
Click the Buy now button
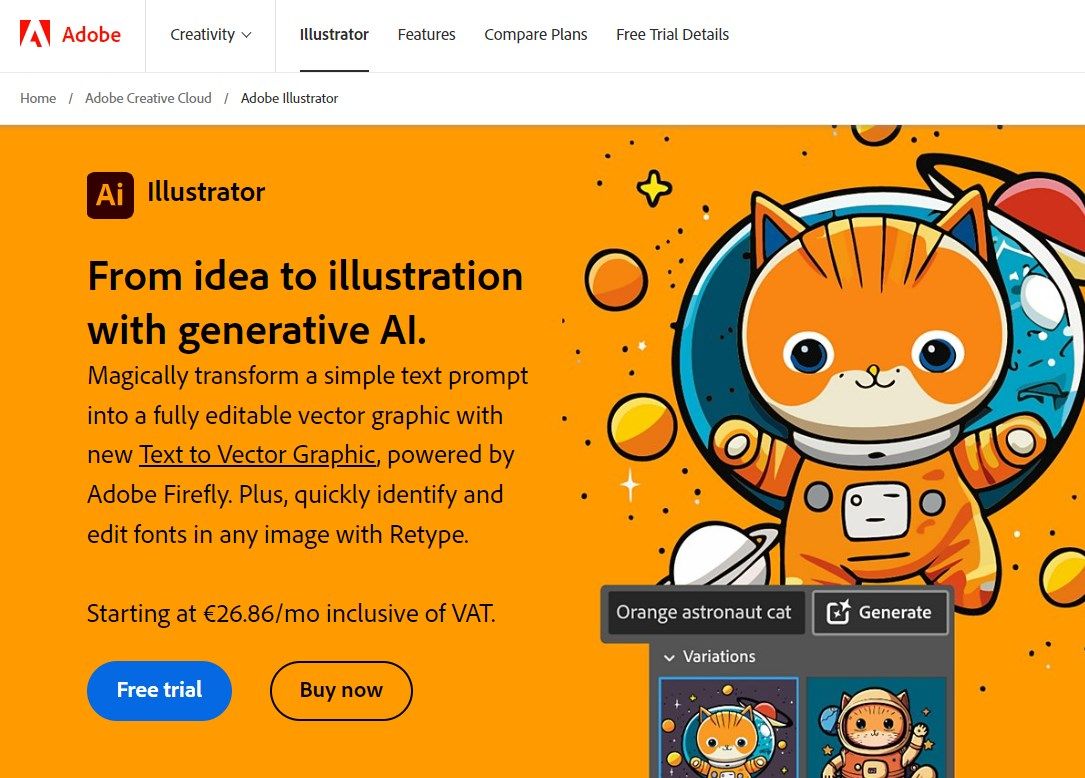pos(341,690)
